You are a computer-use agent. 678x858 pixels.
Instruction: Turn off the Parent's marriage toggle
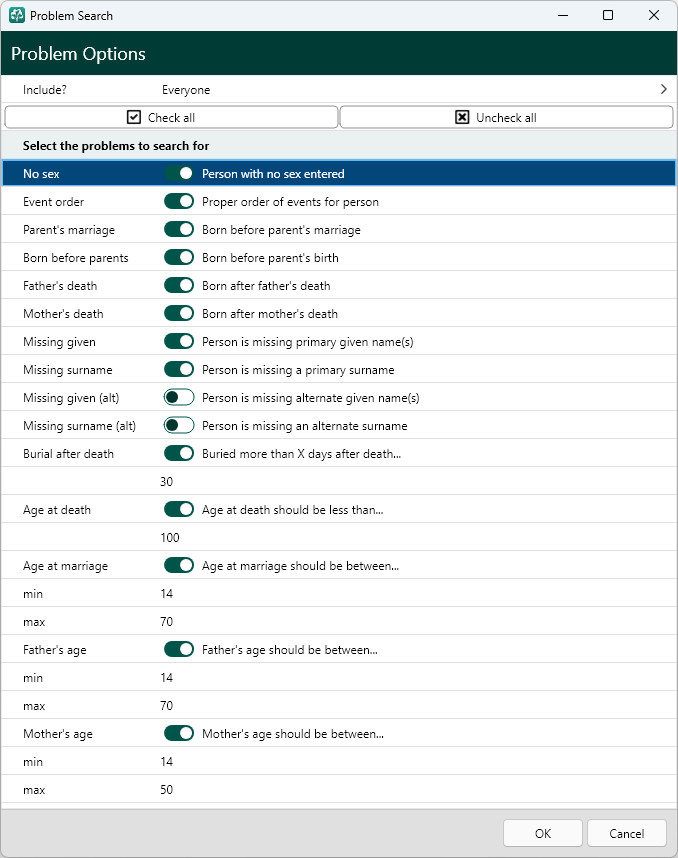179,229
